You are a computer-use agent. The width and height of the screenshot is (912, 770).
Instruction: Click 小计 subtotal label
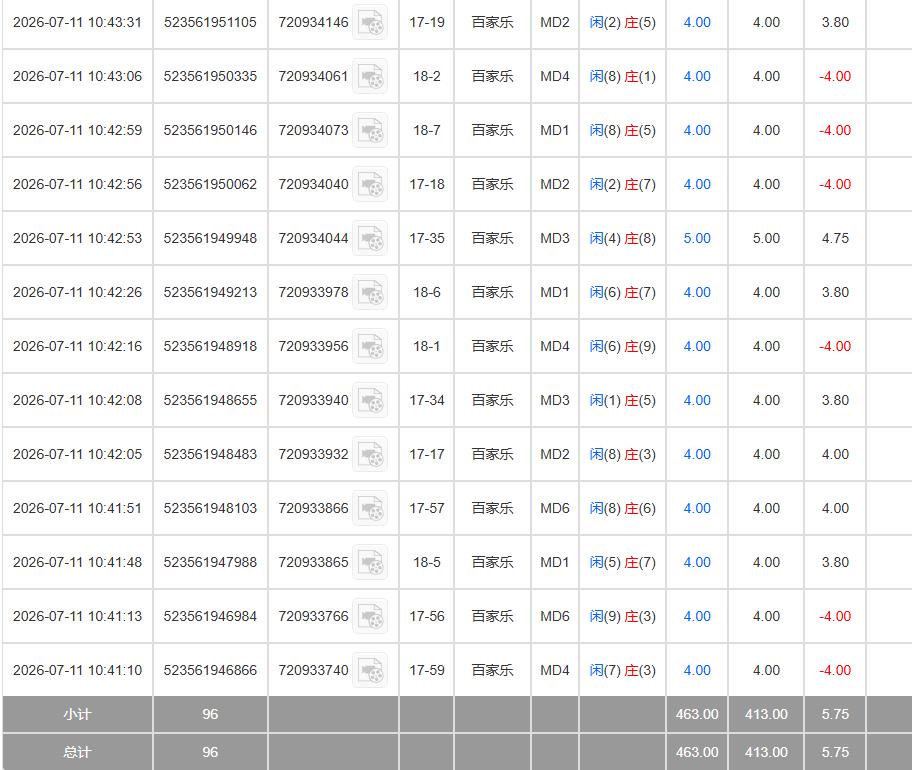click(x=77, y=714)
